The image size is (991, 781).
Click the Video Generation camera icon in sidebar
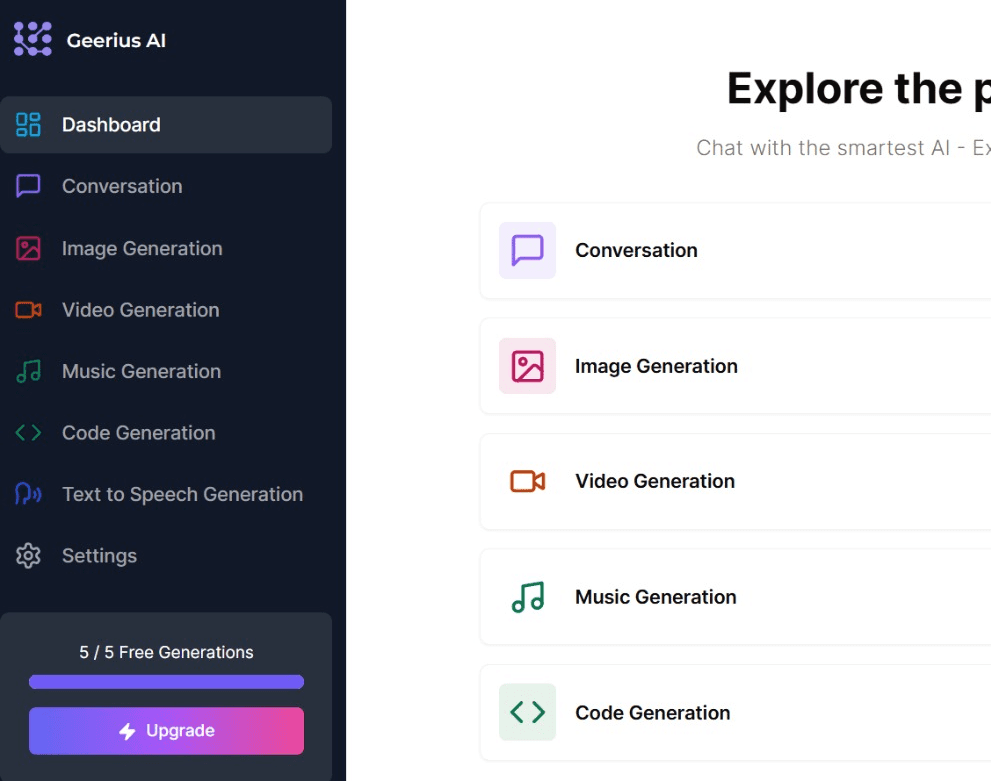tap(28, 310)
